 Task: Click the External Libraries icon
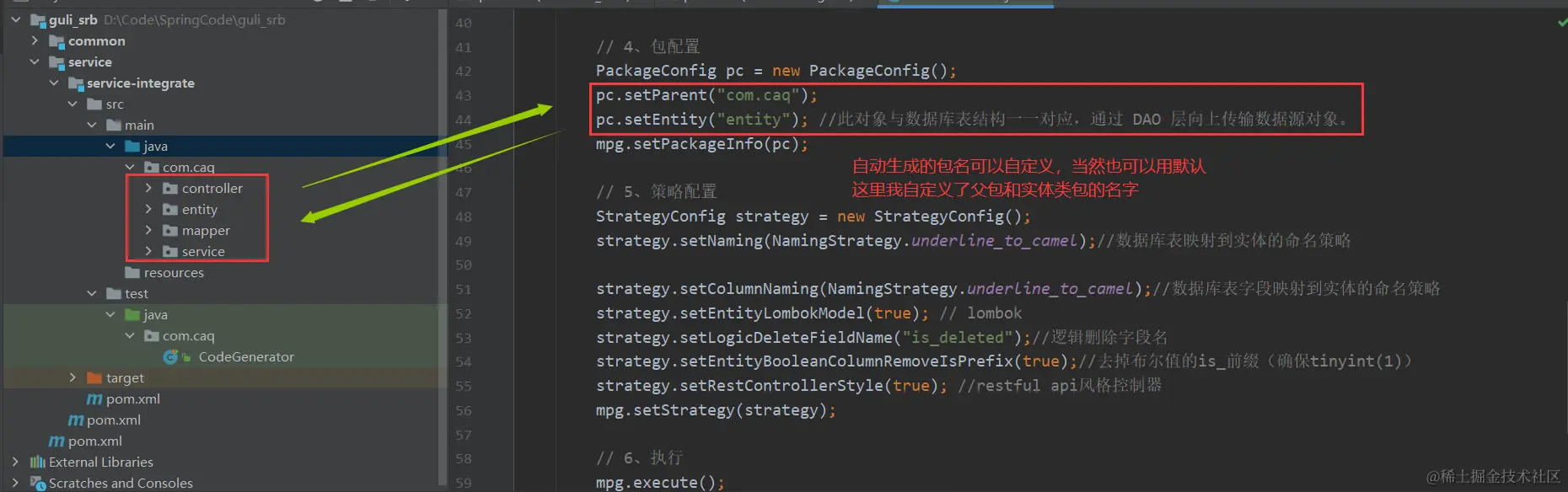pos(38,463)
